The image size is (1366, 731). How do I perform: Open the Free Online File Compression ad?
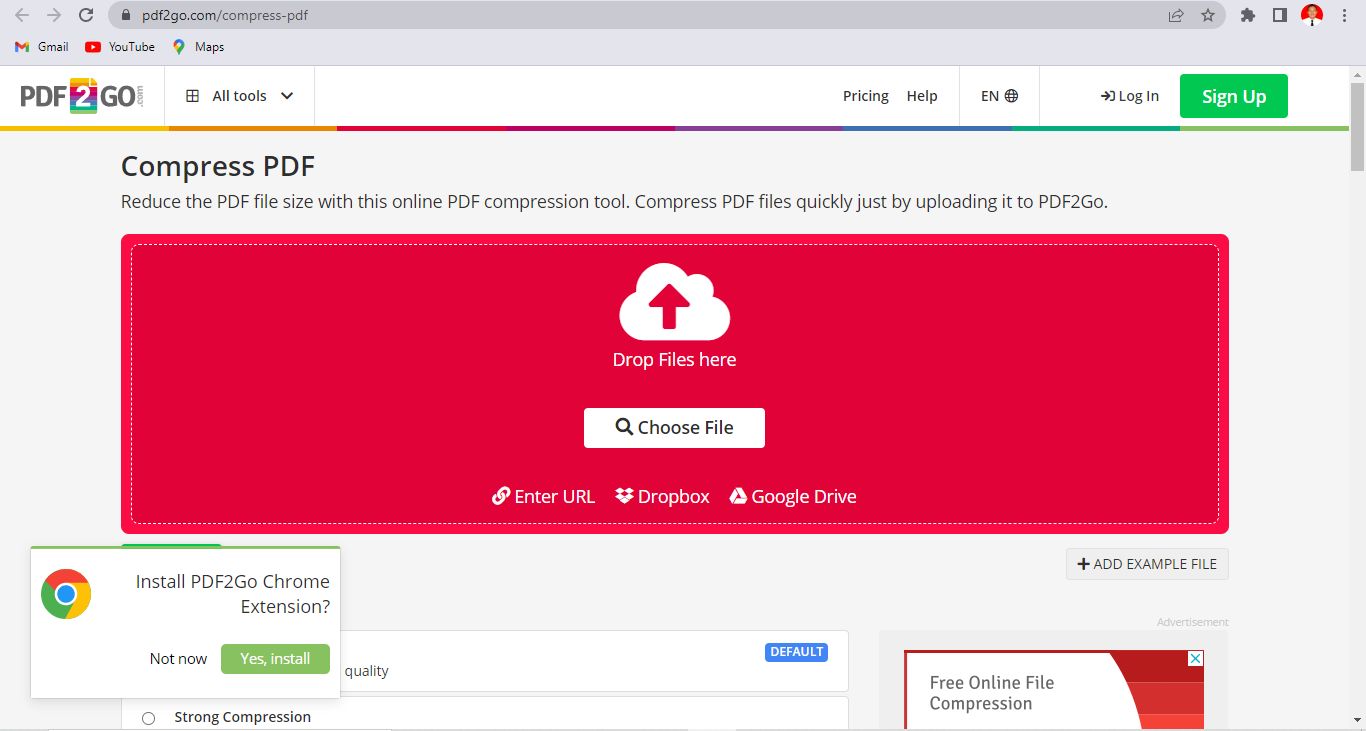tap(1054, 690)
